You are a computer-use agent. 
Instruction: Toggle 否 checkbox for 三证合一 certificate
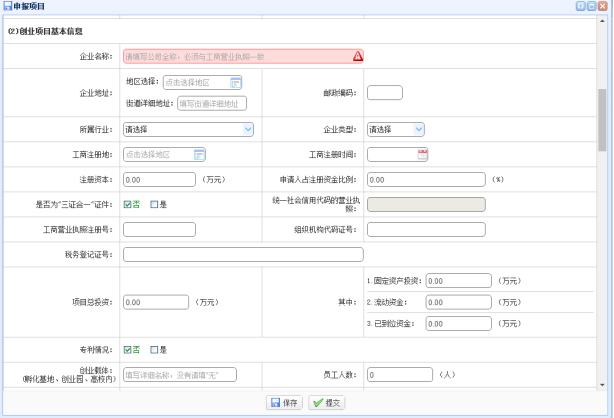coord(128,205)
